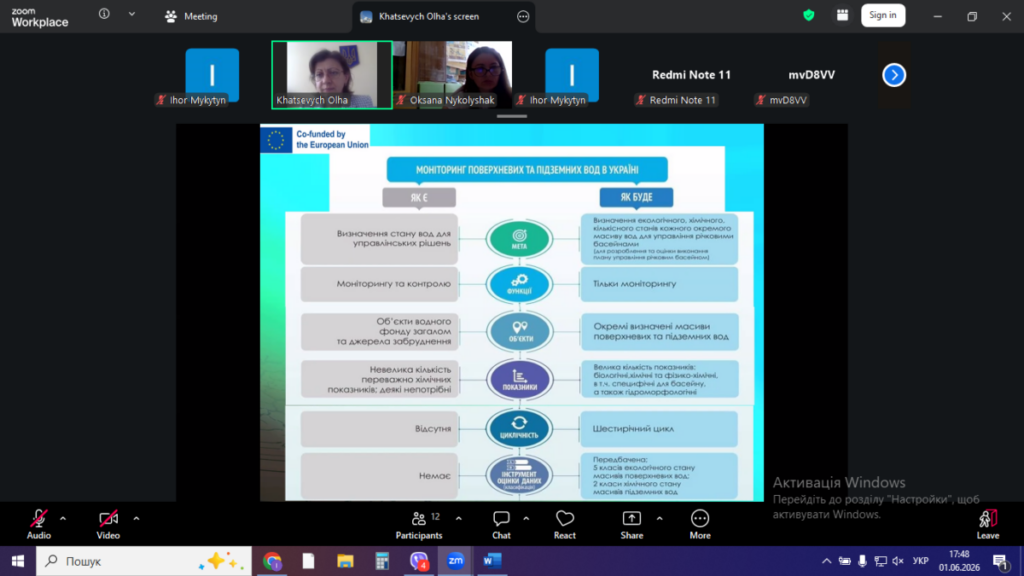The image size is (1024, 576).
Task: Click the network tray icon
Action: [x=880, y=561]
